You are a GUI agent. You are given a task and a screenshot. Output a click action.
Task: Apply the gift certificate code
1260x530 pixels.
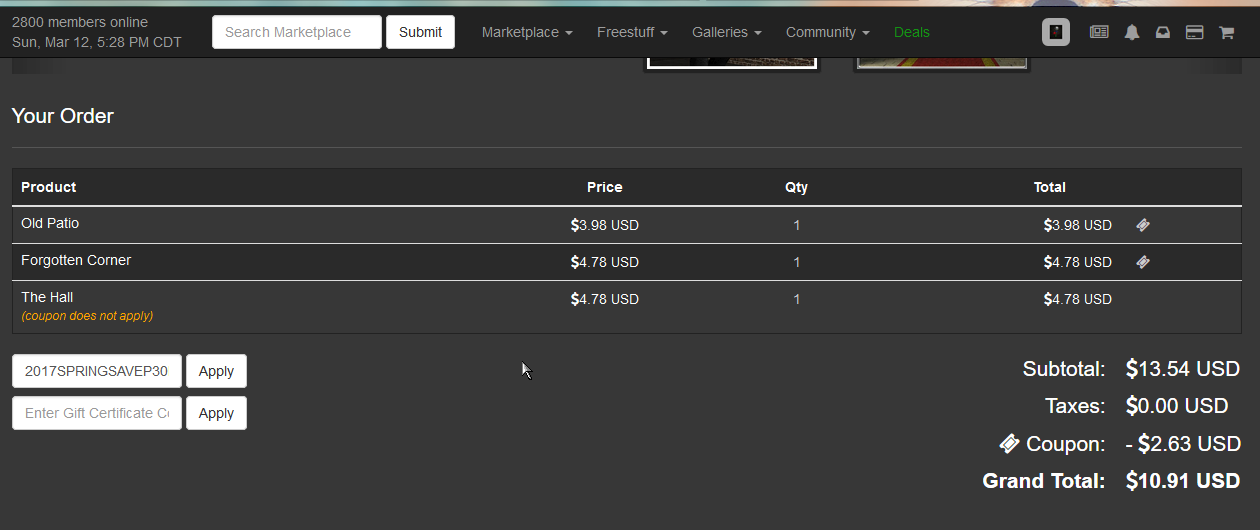click(x=216, y=413)
